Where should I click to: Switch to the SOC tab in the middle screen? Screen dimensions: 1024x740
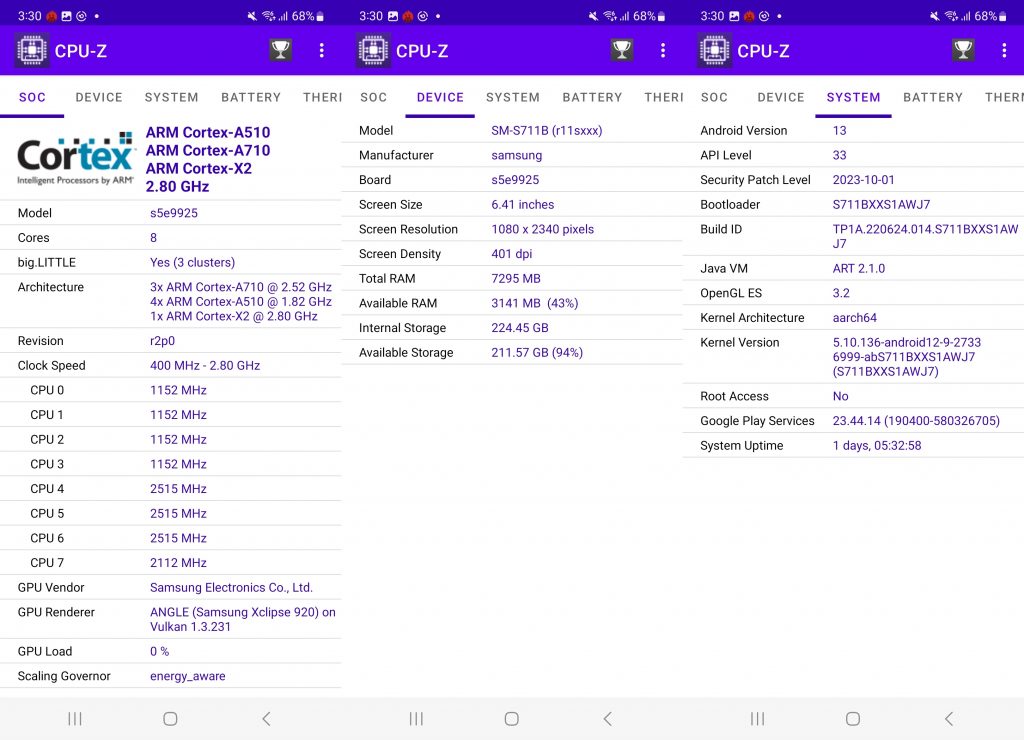point(374,97)
